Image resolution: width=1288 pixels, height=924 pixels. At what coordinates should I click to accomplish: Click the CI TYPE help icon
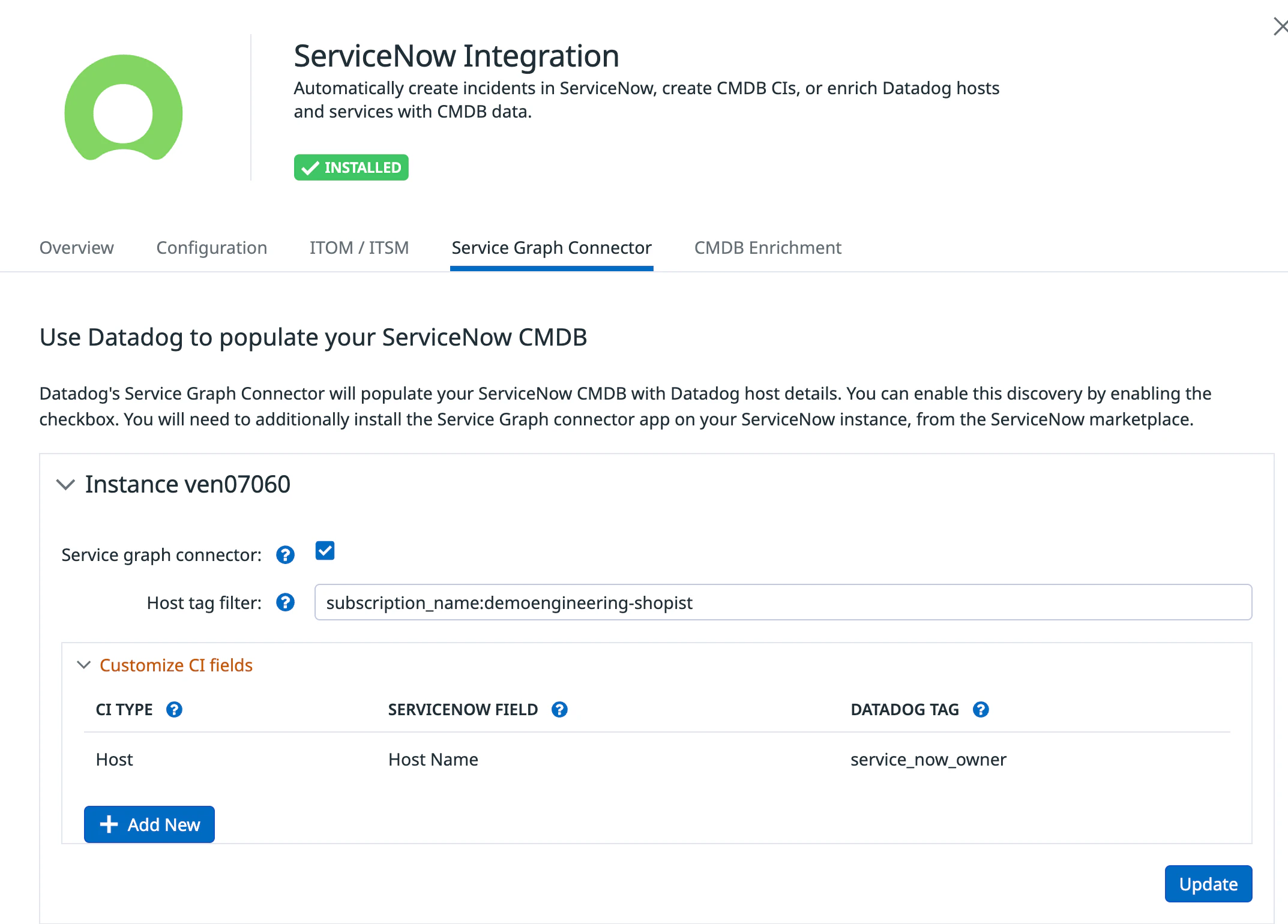174,710
